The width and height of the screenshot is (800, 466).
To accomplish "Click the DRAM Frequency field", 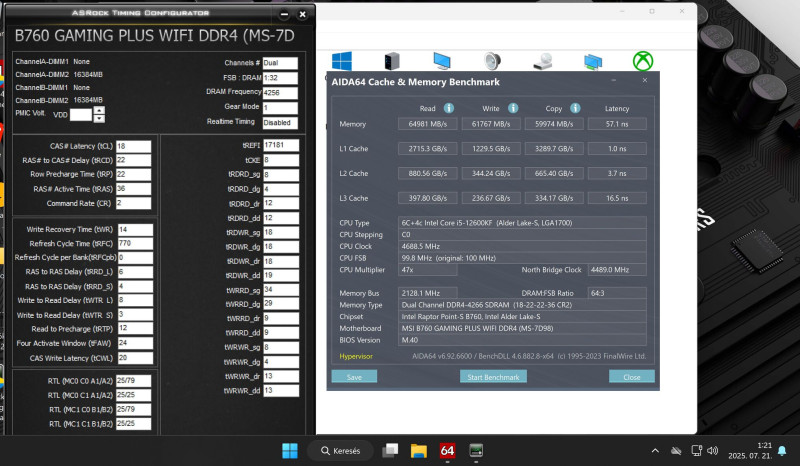I will coord(280,93).
